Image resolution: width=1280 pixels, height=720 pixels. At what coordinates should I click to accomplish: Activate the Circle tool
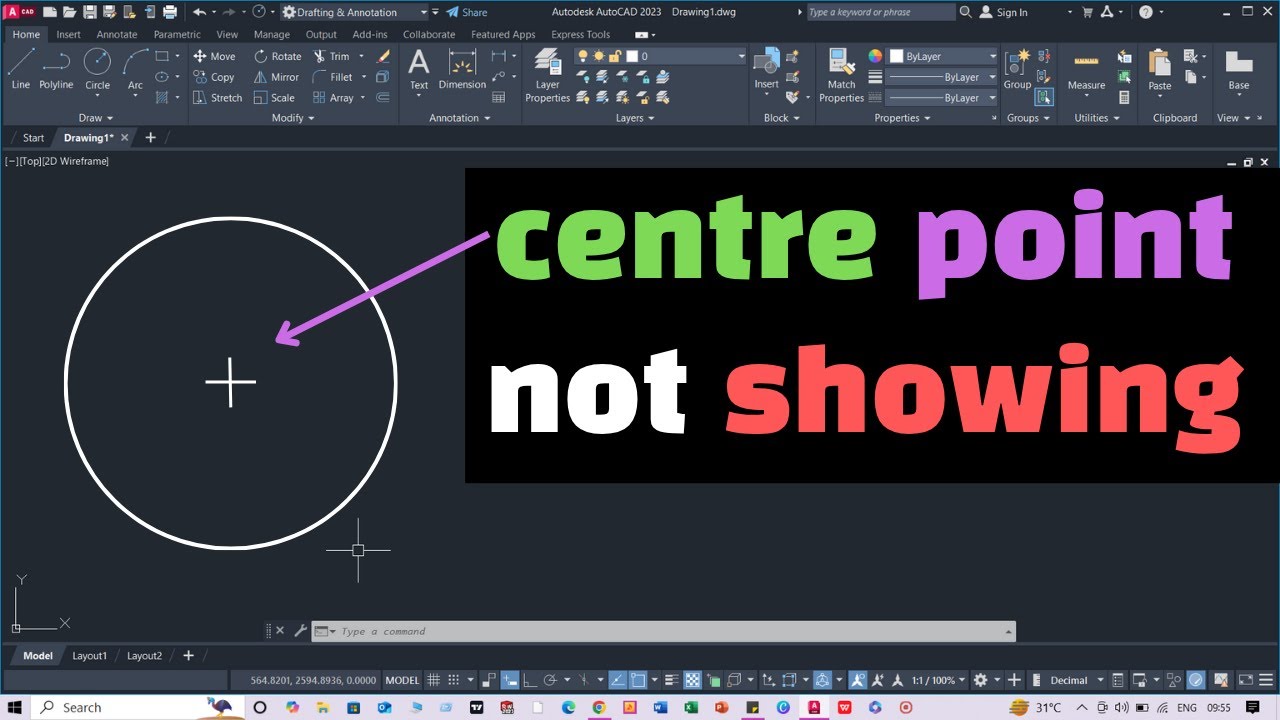97,69
